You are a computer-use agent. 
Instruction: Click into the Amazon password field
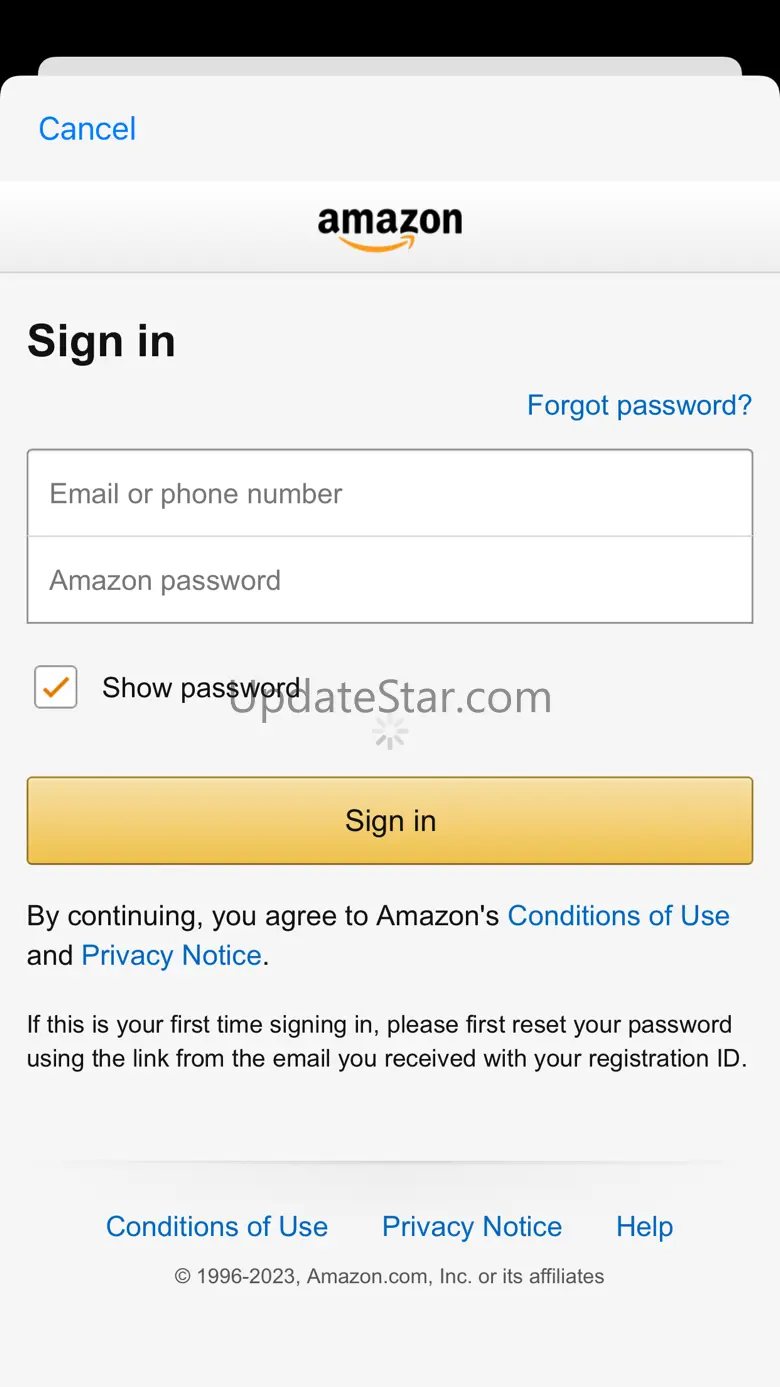(x=390, y=580)
